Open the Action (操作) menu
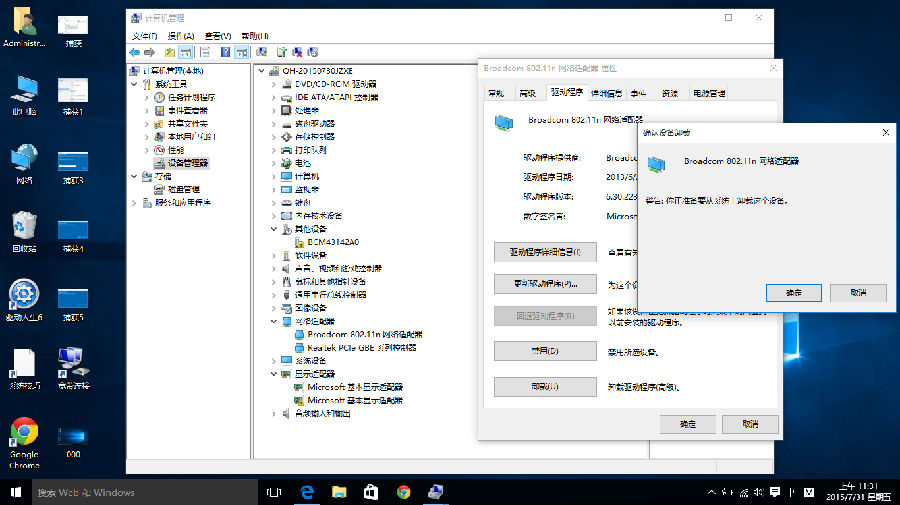 coord(181,36)
